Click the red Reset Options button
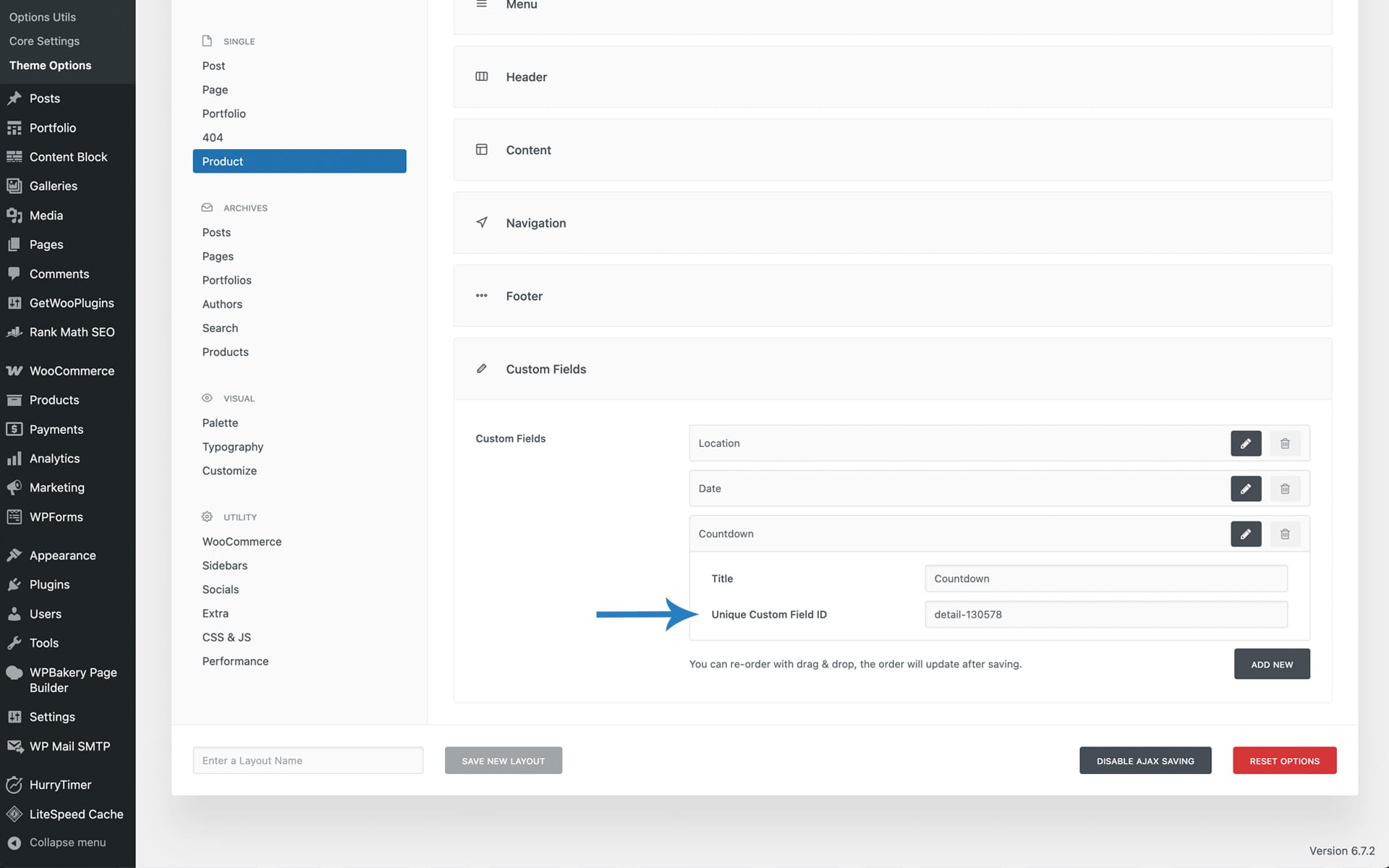Screen dimensions: 1389x868 click(x=1284, y=761)
